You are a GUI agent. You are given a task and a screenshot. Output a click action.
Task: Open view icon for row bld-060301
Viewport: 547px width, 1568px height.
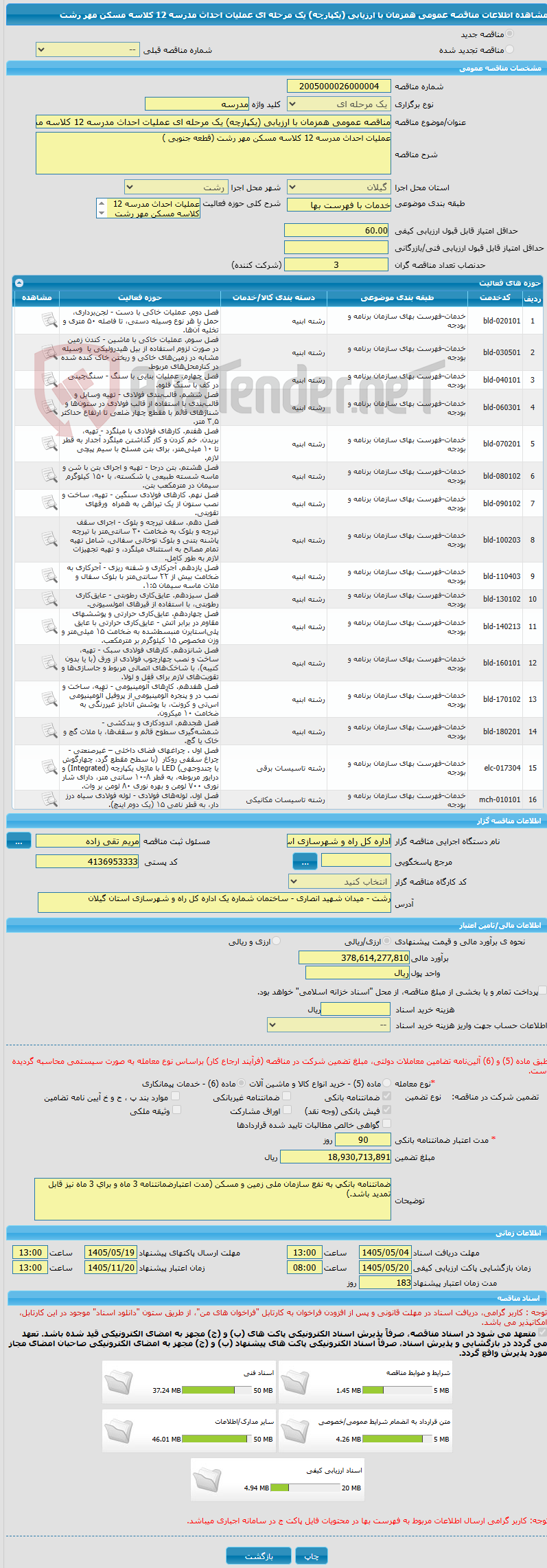(x=49, y=407)
